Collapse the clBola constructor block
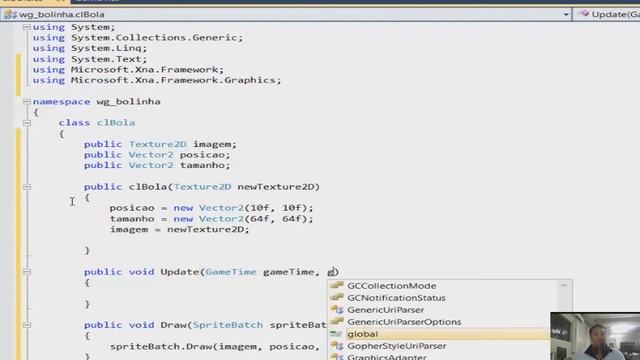Viewport: 640px width, 360px height. point(27,187)
